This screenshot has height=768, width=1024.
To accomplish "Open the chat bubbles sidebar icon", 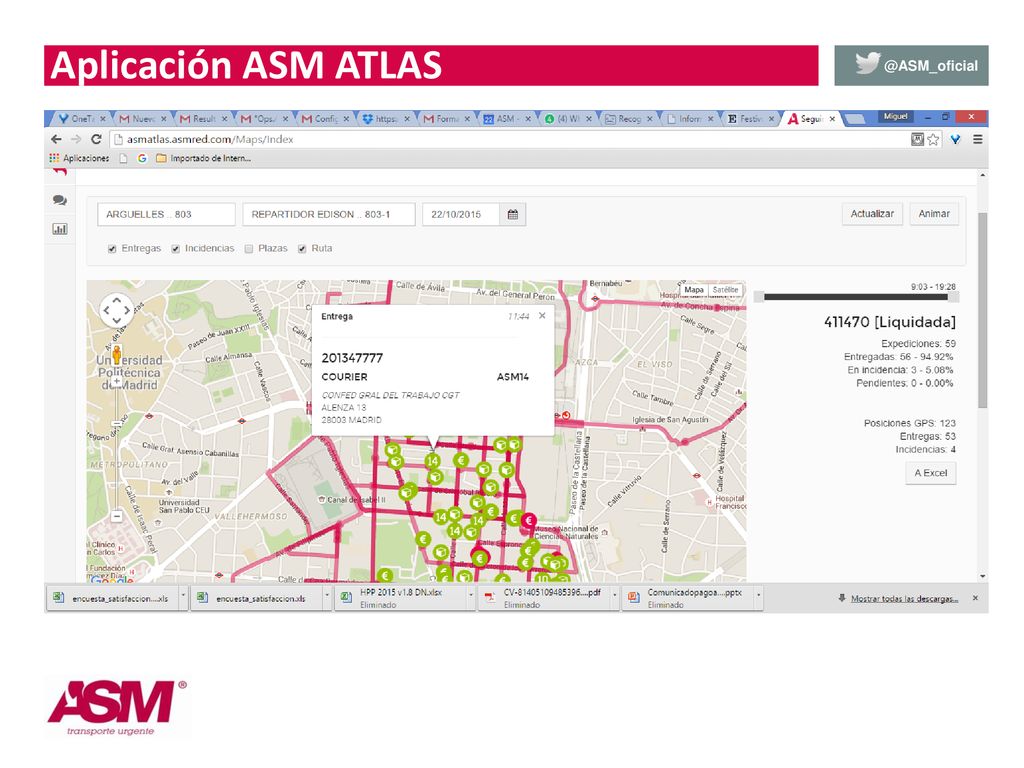I will coord(59,200).
